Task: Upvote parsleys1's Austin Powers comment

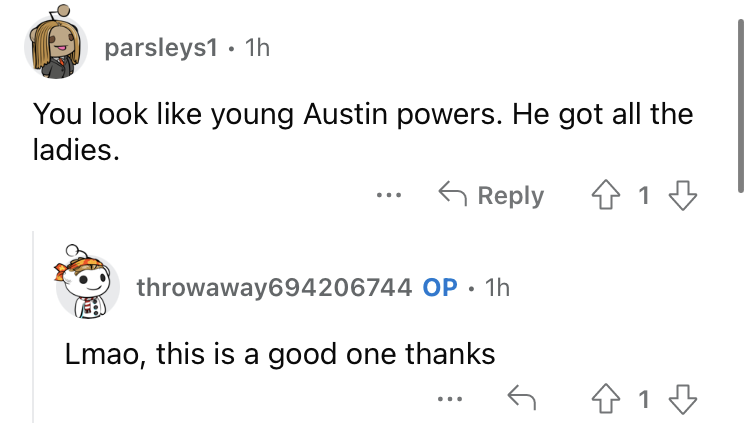Action: click(x=606, y=195)
